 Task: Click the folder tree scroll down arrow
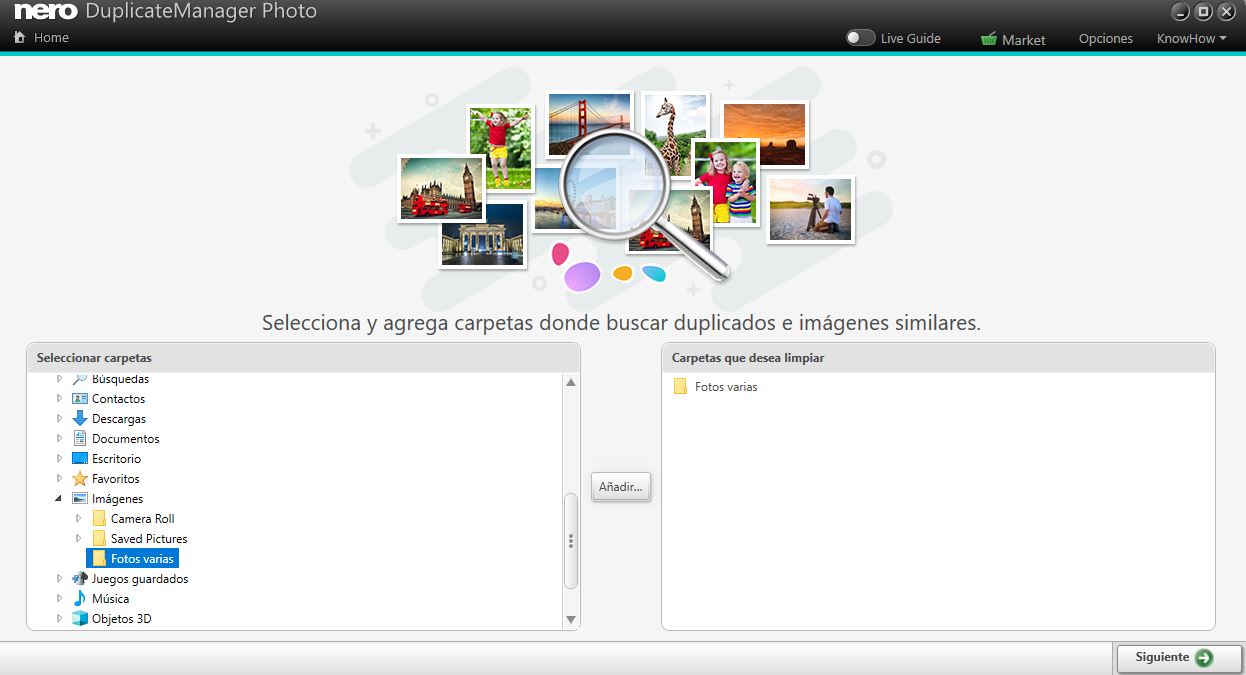coord(571,620)
